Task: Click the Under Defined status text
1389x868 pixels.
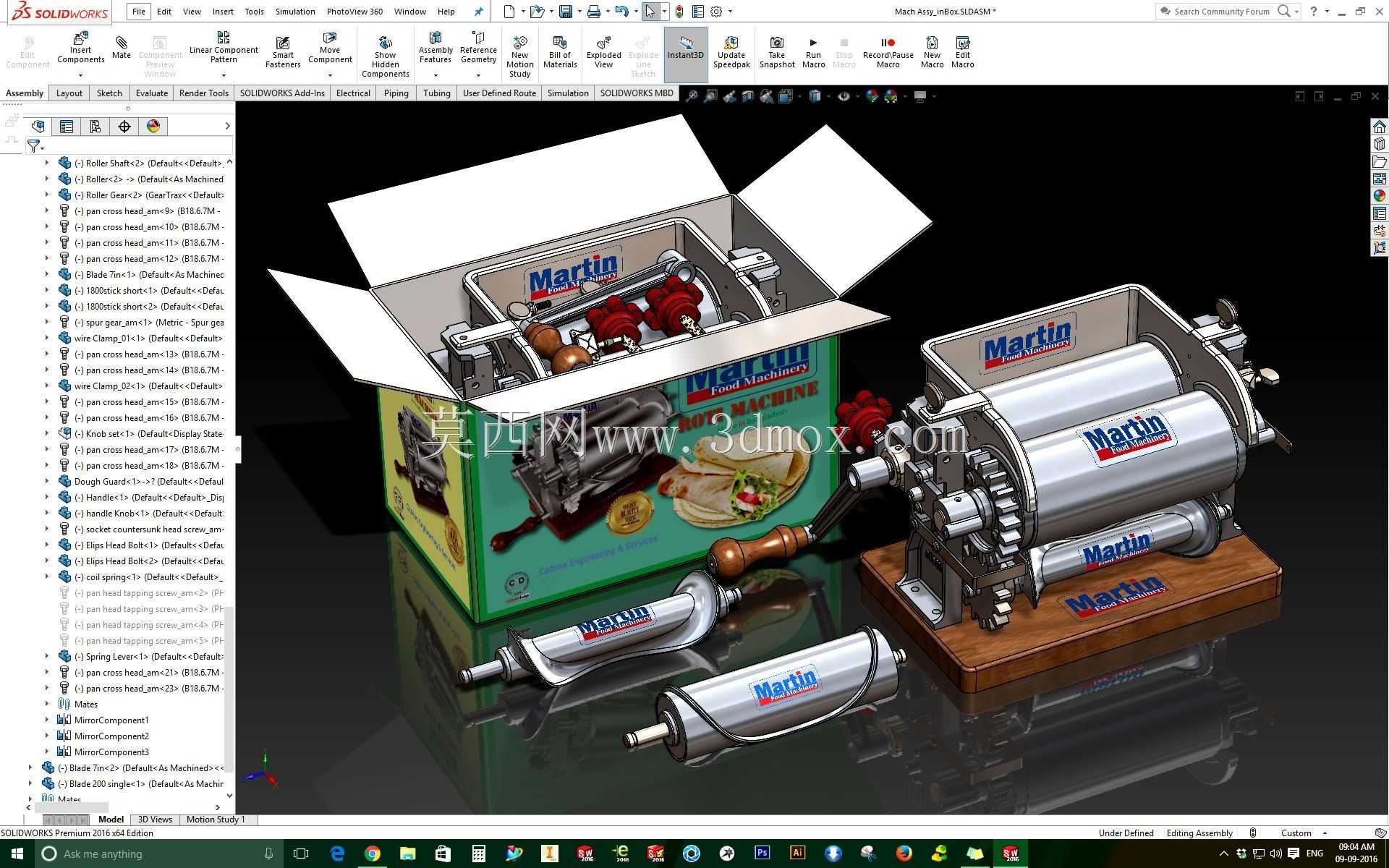Action: 1126,833
